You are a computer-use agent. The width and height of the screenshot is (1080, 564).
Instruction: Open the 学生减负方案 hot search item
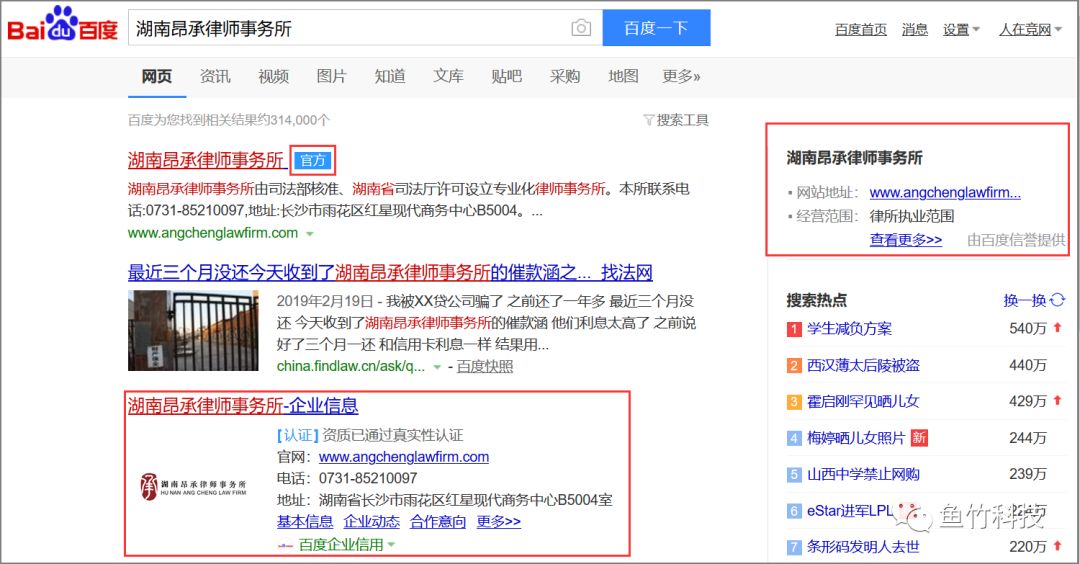pos(849,328)
